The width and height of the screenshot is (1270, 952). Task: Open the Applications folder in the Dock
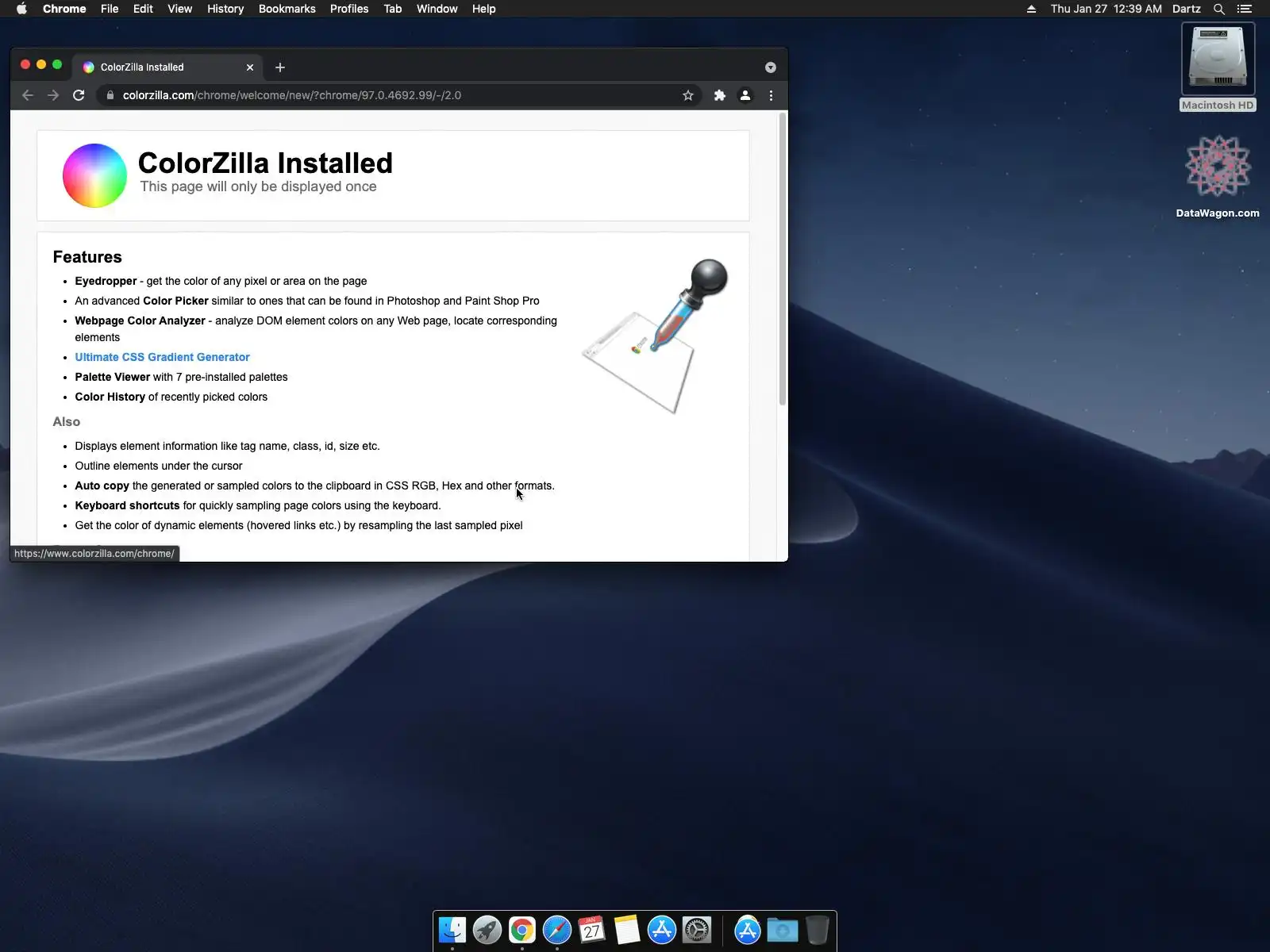pos(748,930)
